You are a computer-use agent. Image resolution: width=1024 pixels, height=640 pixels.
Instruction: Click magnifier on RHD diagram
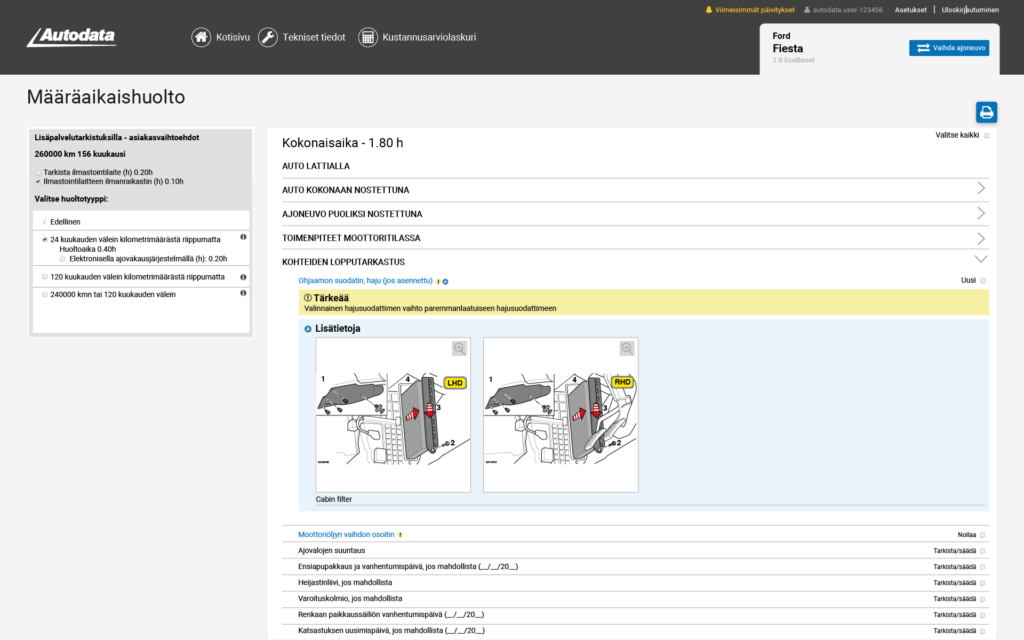click(627, 348)
